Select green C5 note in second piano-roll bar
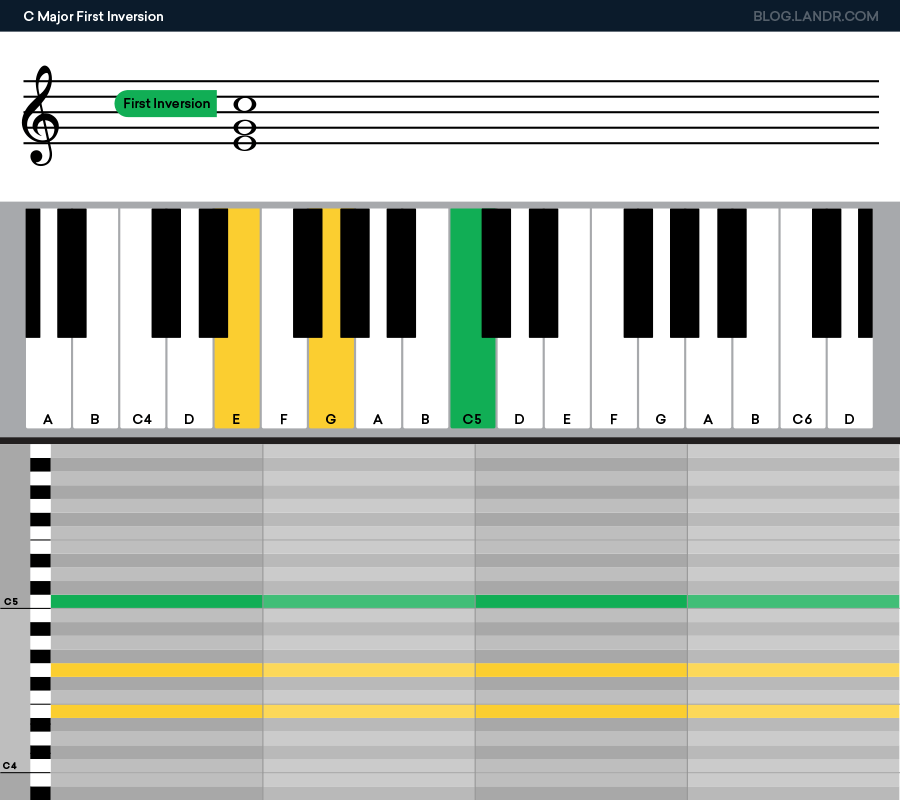 369,601
